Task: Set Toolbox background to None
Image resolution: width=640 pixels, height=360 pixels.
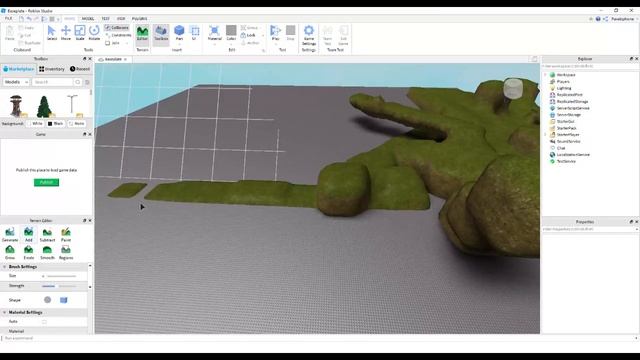Action: click(x=77, y=123)
